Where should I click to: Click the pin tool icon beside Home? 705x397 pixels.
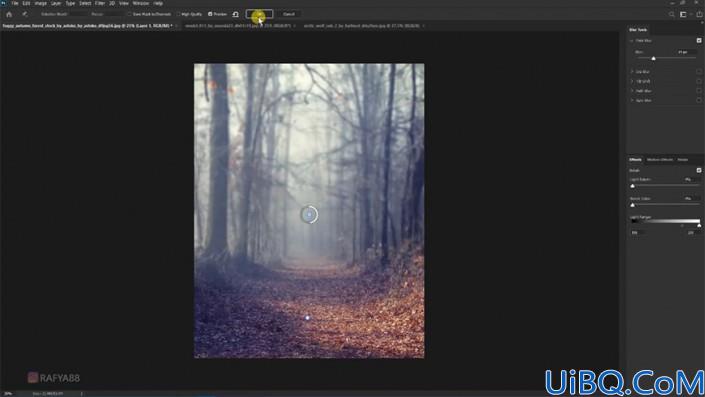(x=25, y=14)
